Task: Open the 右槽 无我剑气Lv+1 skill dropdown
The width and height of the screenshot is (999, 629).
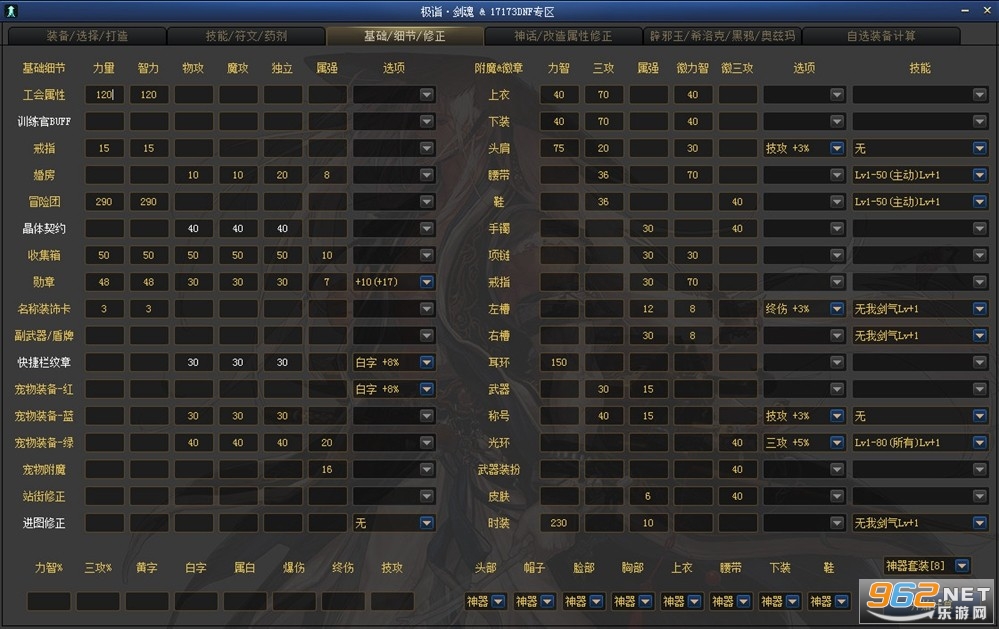Action: point(980,336)
